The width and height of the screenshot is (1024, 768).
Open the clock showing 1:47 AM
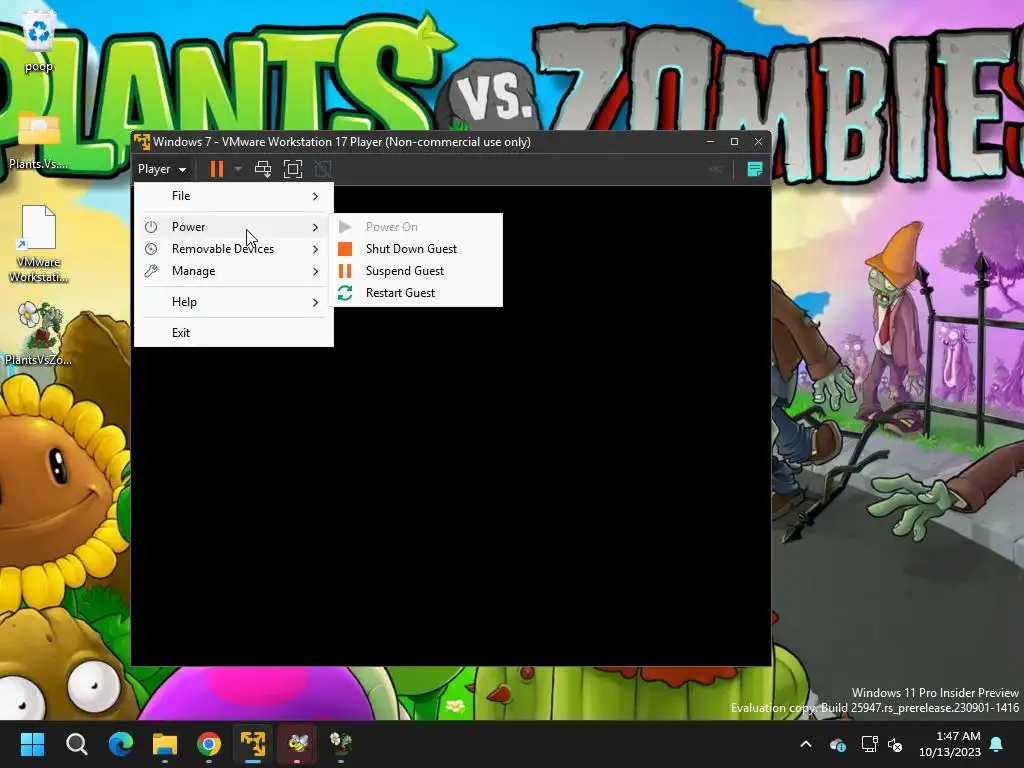click(x=950, y=744)
